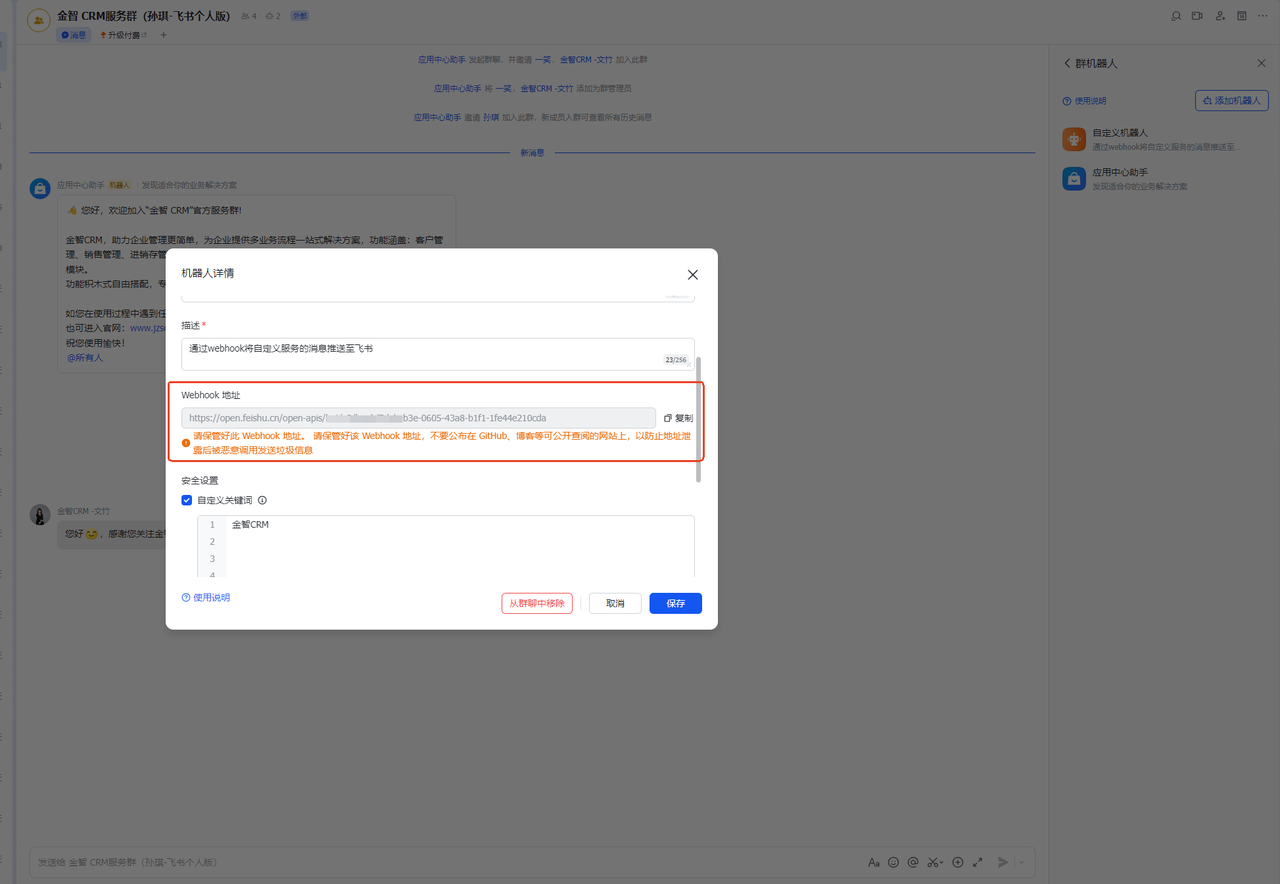Click the orange warning icon under Webhook 地址
This screenshot has width=1280, height=884.
pos(186,442)
